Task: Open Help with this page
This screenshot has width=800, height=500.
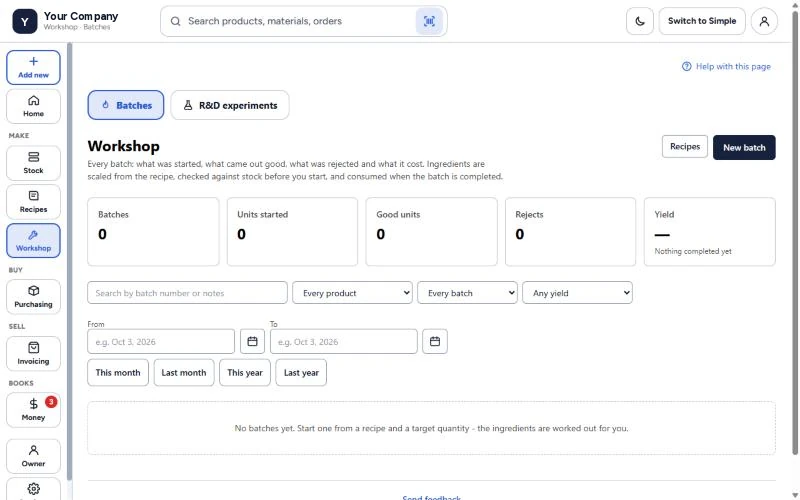Action: pos(726,66)
